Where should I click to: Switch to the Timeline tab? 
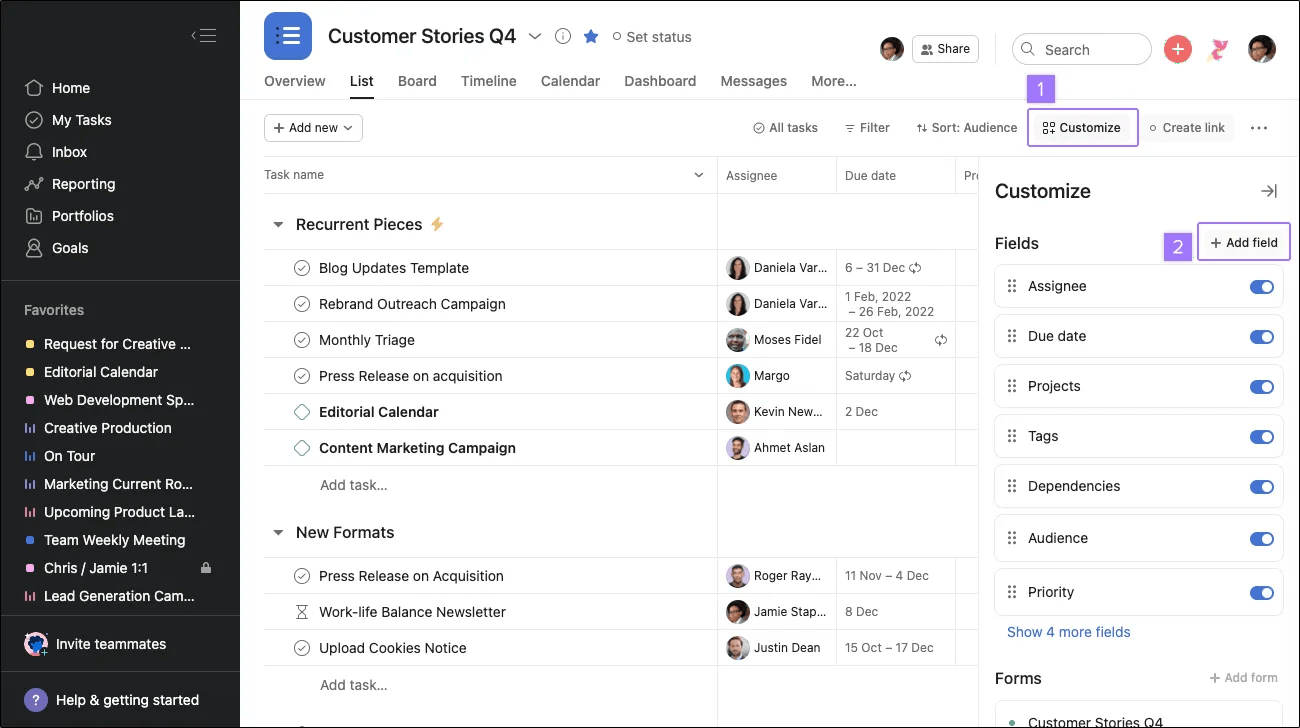tap(488, 81)
